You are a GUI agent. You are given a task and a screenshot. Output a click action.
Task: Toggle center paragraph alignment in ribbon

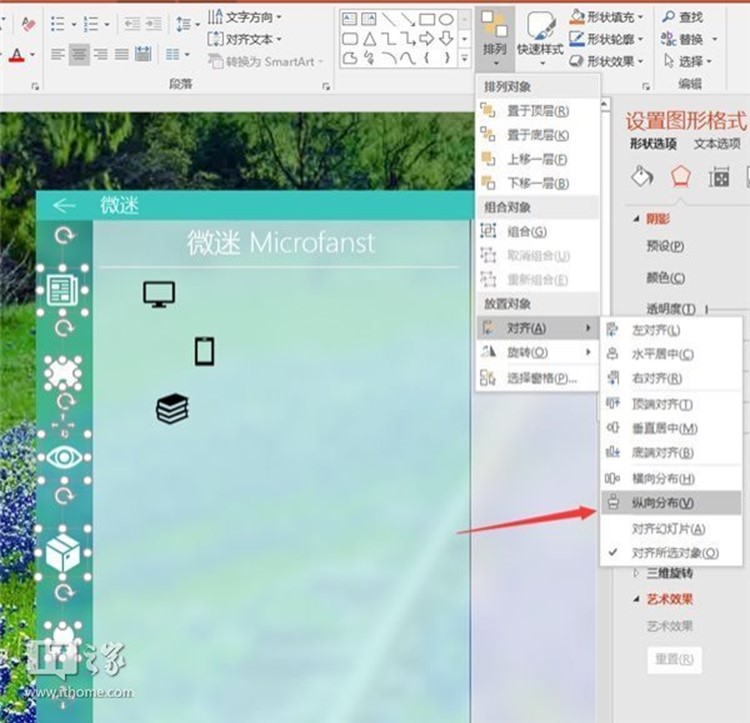coord(79,54)
